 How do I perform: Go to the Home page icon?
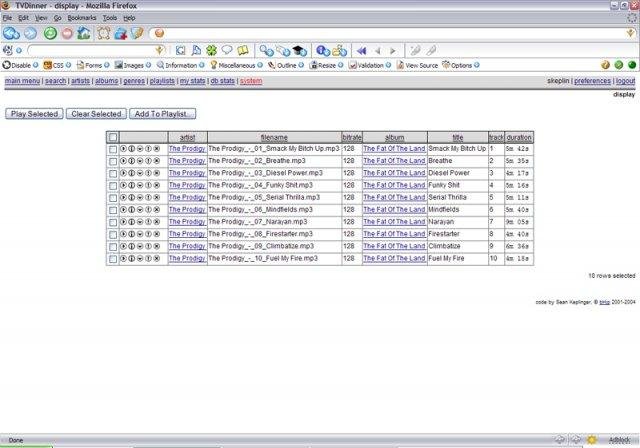point(84,33)
